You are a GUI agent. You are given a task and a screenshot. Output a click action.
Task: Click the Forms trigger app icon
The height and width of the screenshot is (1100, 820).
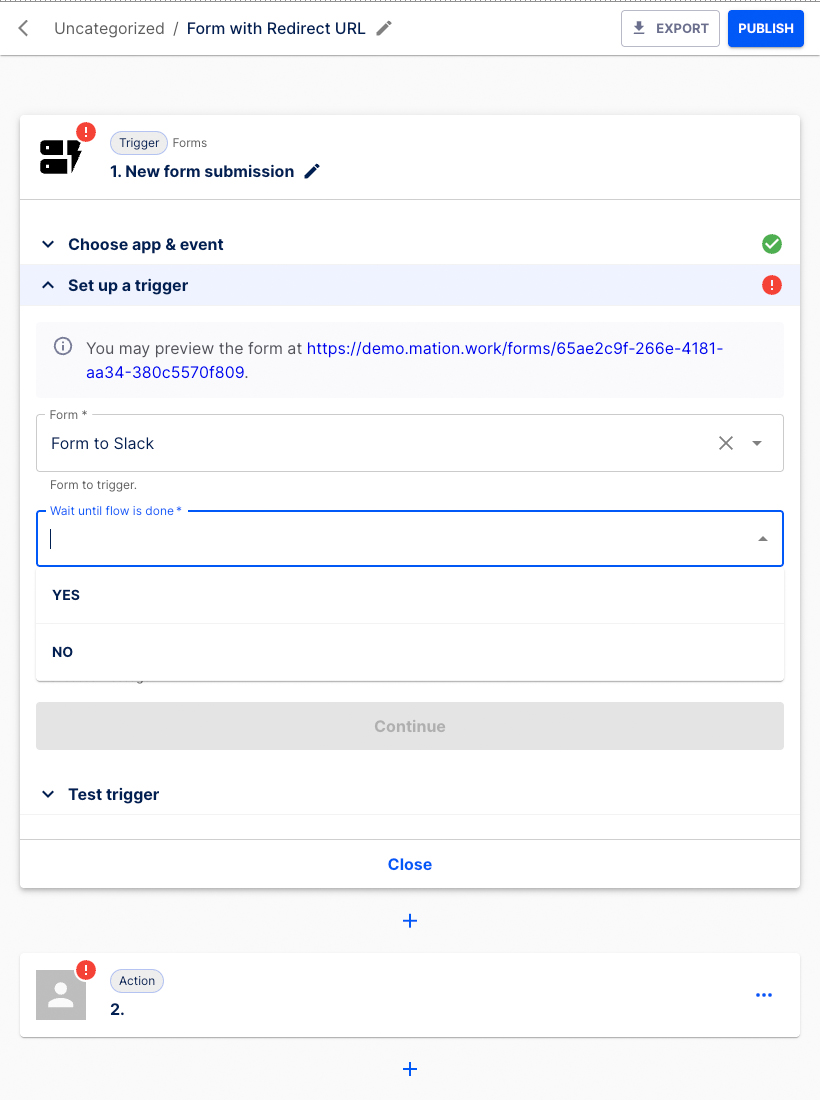click(x=60, y=155)
